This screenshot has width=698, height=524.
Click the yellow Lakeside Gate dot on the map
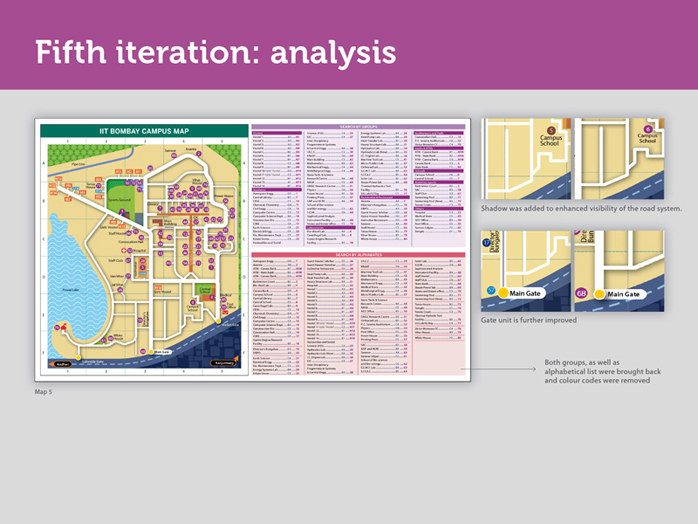point(78,357)
